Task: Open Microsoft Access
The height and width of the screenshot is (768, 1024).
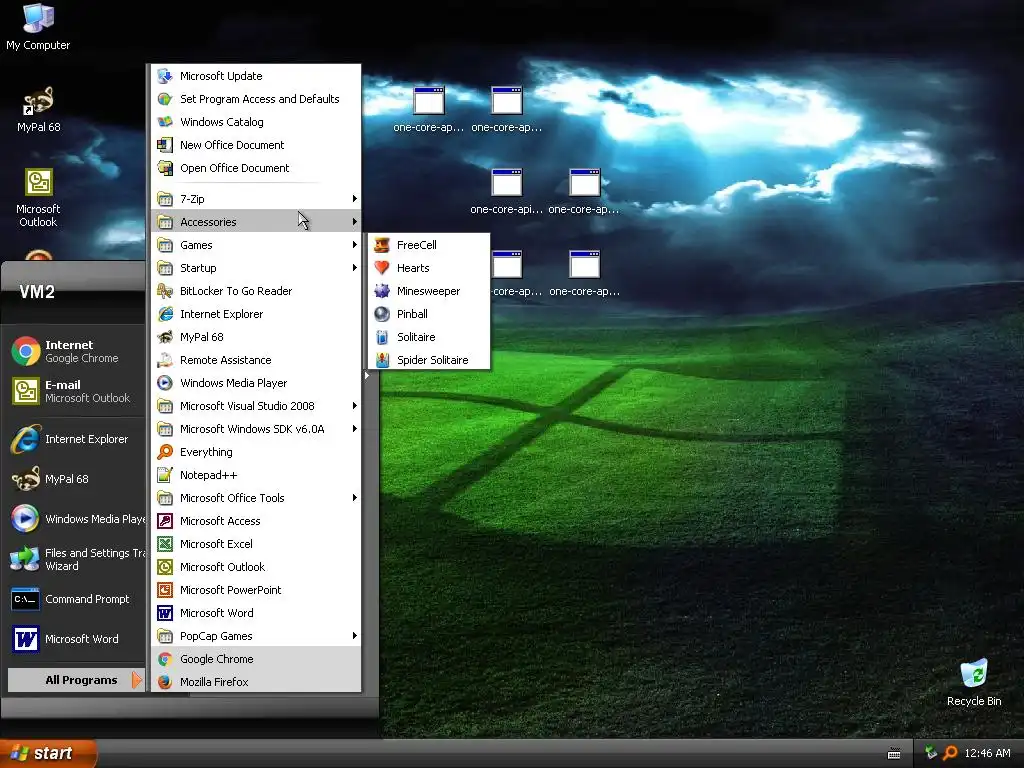Action: pos(256,521)
